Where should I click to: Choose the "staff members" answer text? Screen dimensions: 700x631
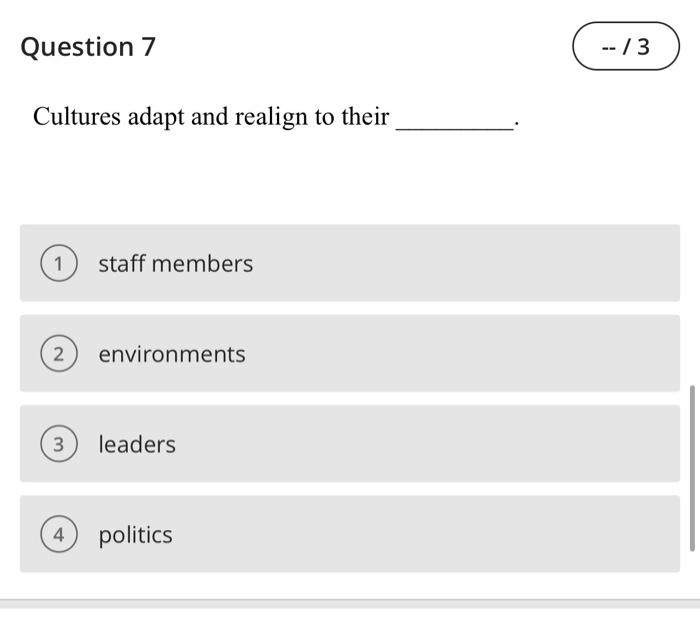(x=175, y=264)
